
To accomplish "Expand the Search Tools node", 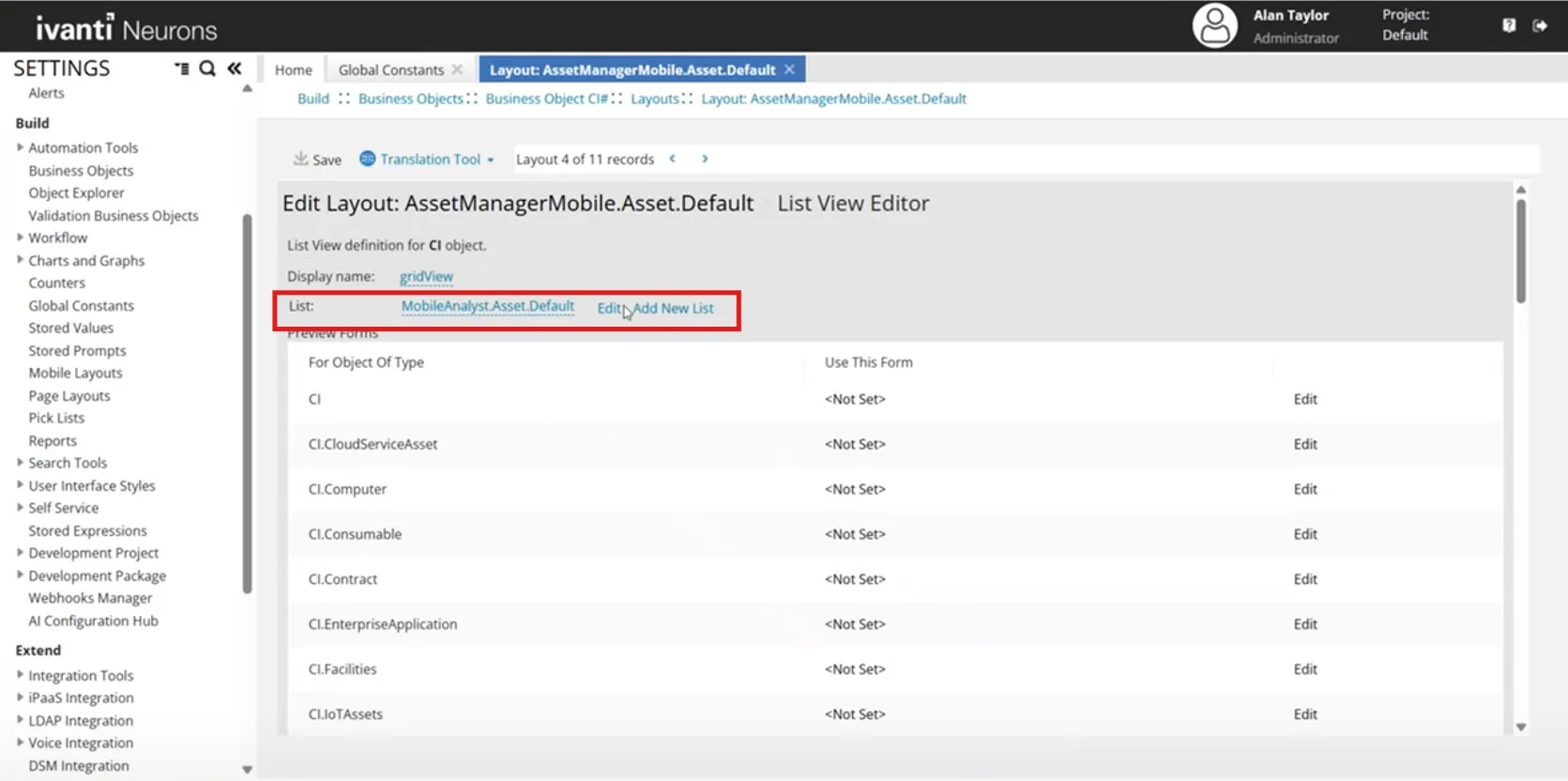I will pyautogui.click(x=20, y=463).
